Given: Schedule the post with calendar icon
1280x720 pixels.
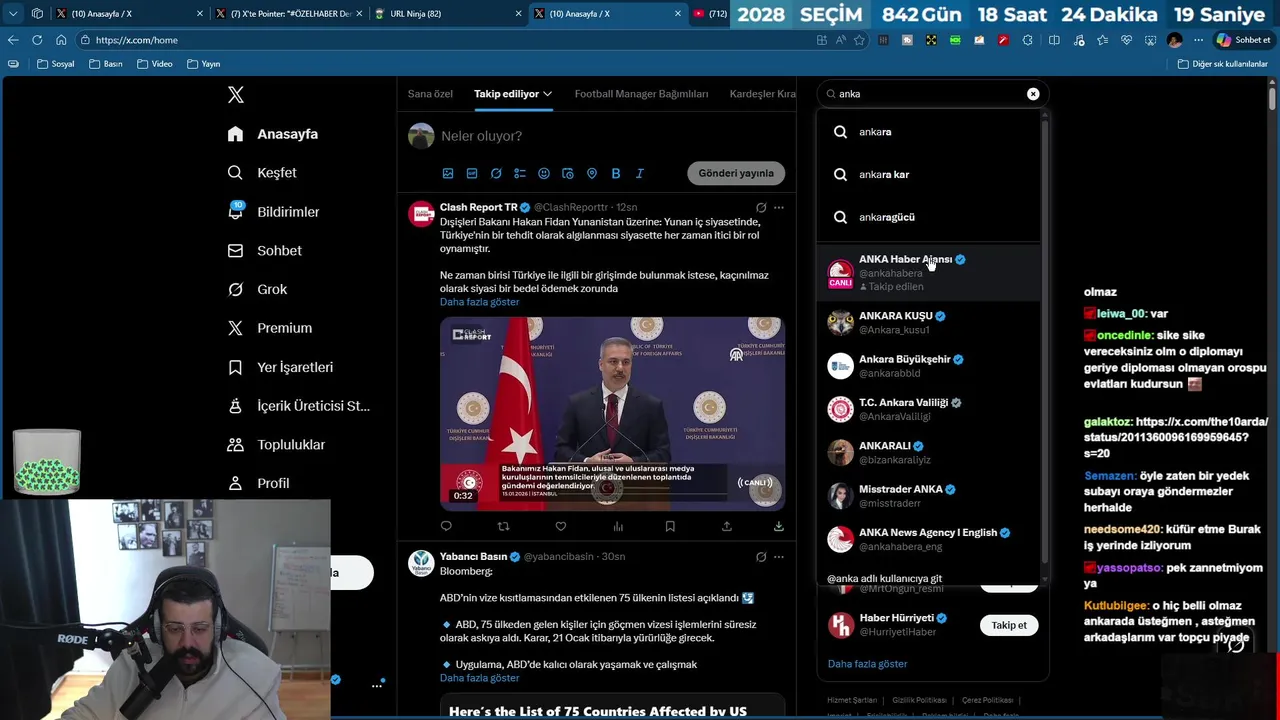Looking at the screenshot, I should click(568, 173).
